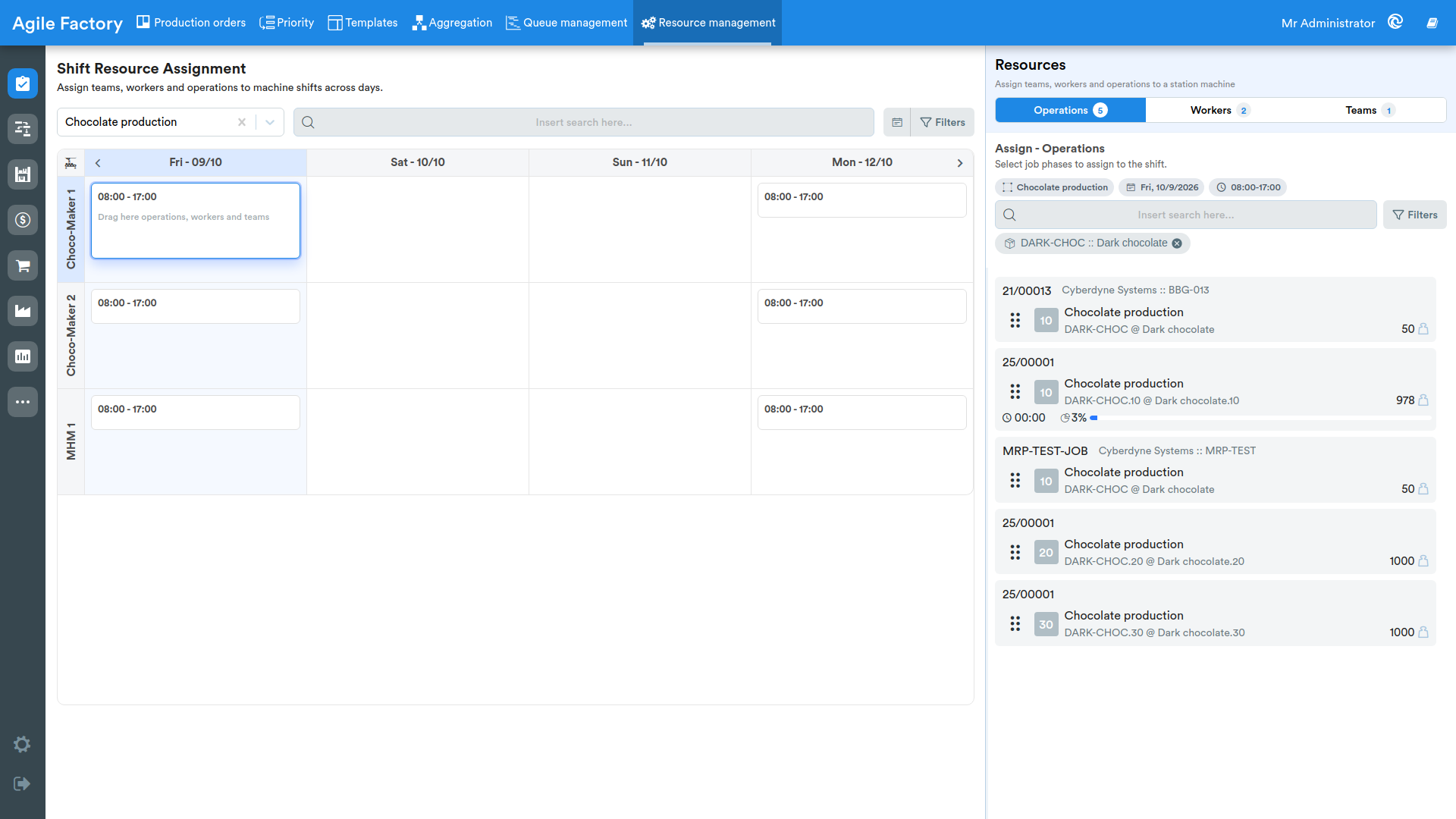
Task: Open Filters in Resources panel
Action: pyautogui.click(x=1415, y=215)
